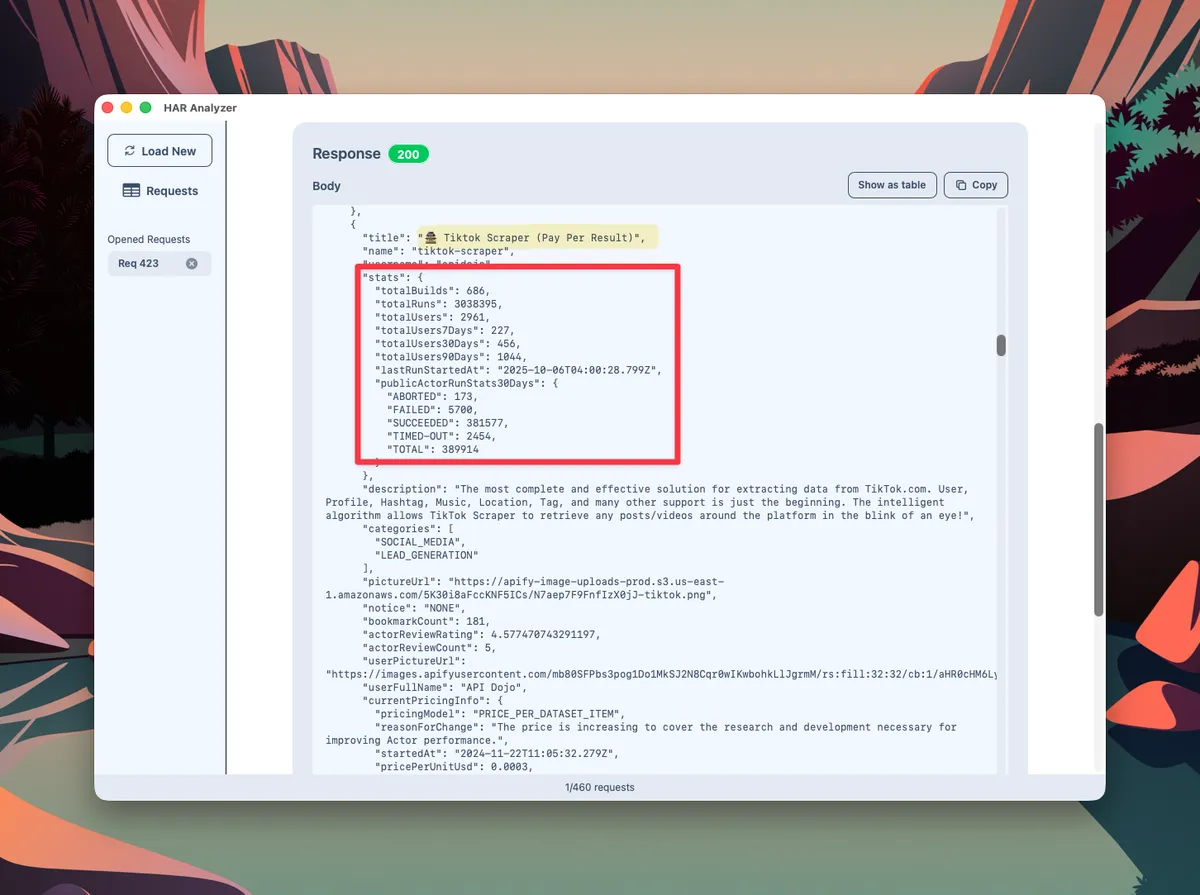1200x895 pixels.
Task: Click the copy icon in the Copy button
Action: (961, 185)
